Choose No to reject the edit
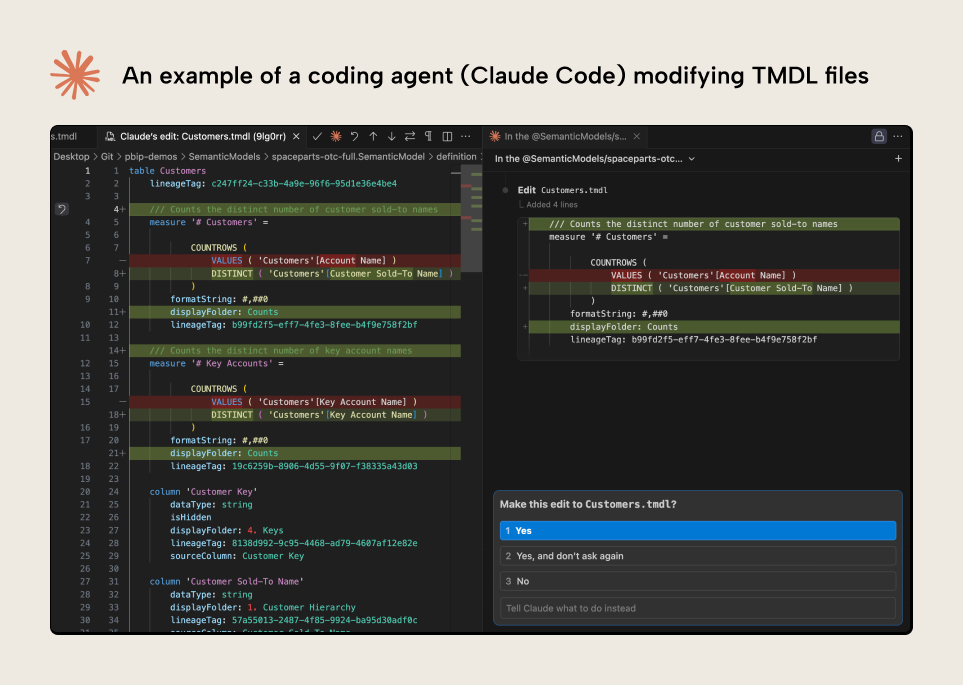 (x=697, y=581)
